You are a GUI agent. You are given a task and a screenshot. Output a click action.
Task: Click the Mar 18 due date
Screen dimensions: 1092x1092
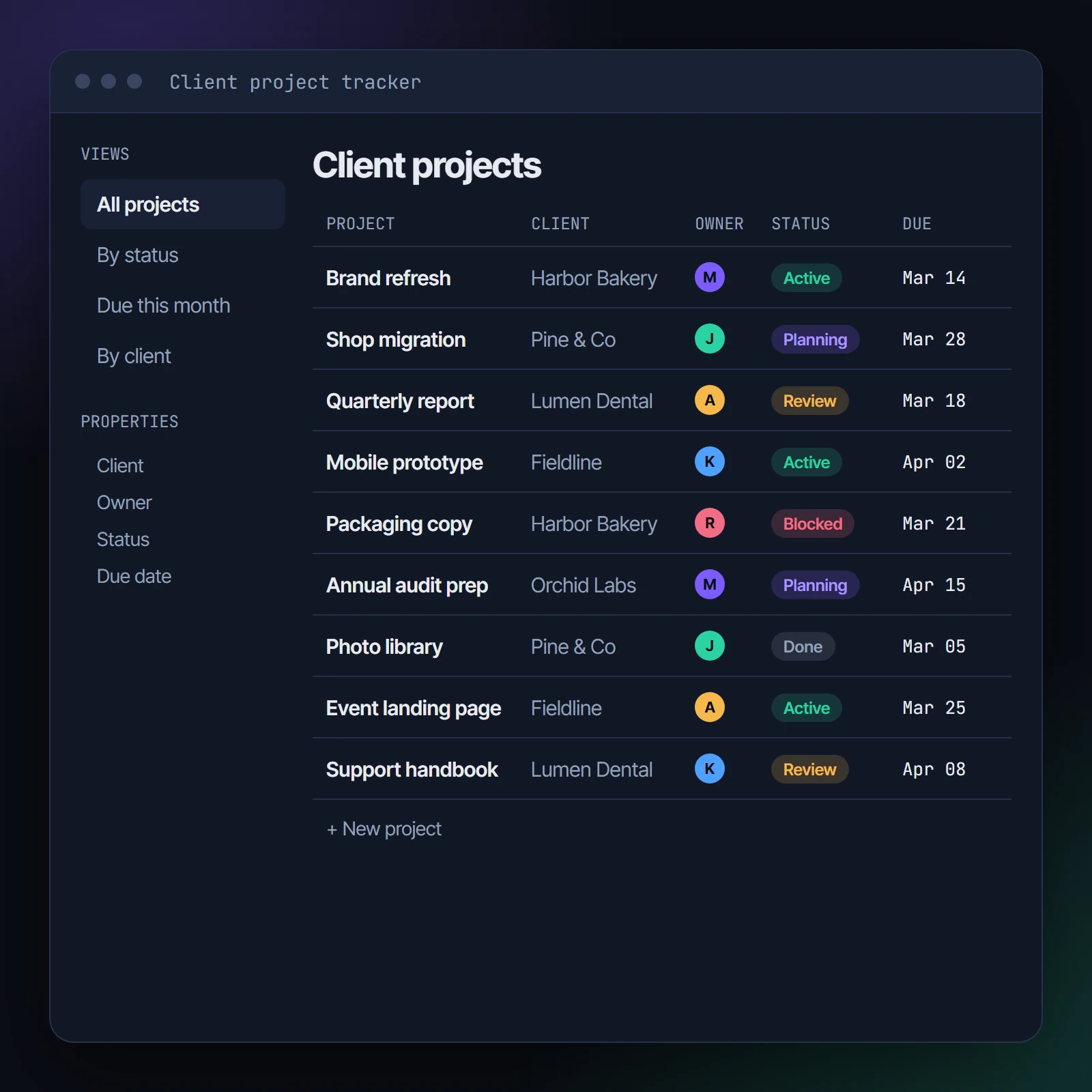click(x=934, y=401)
